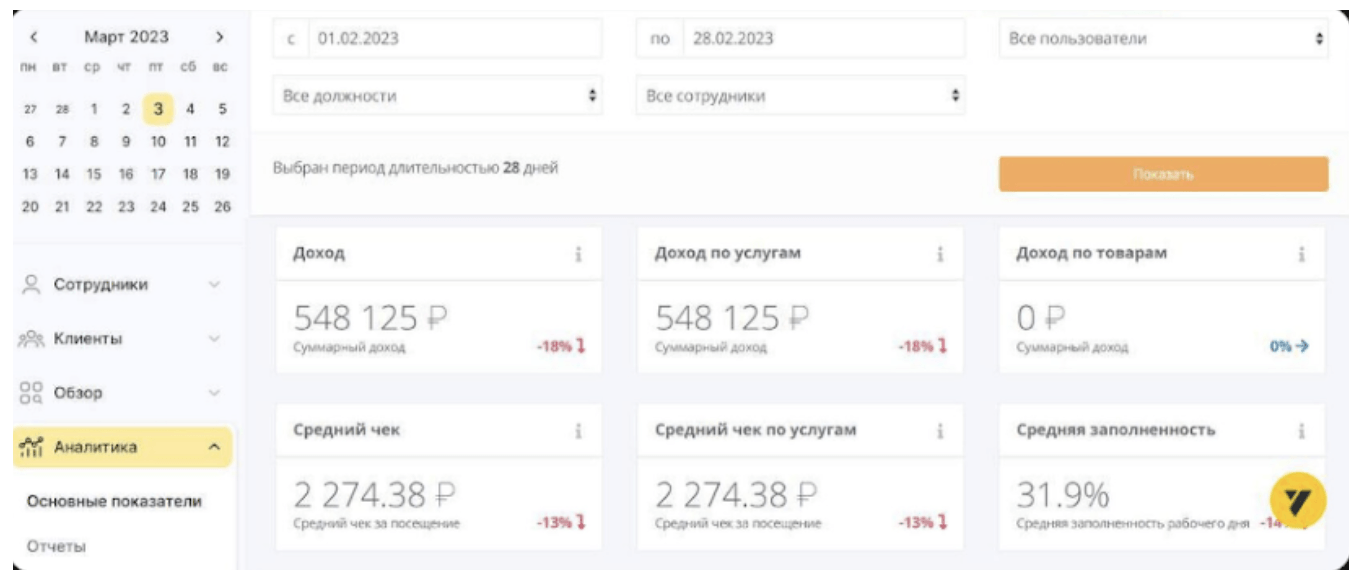The width and height of the screenshot is (1353, 570).
Task: Open info icon for Доход по товарам
Action: click(1301, 254)
